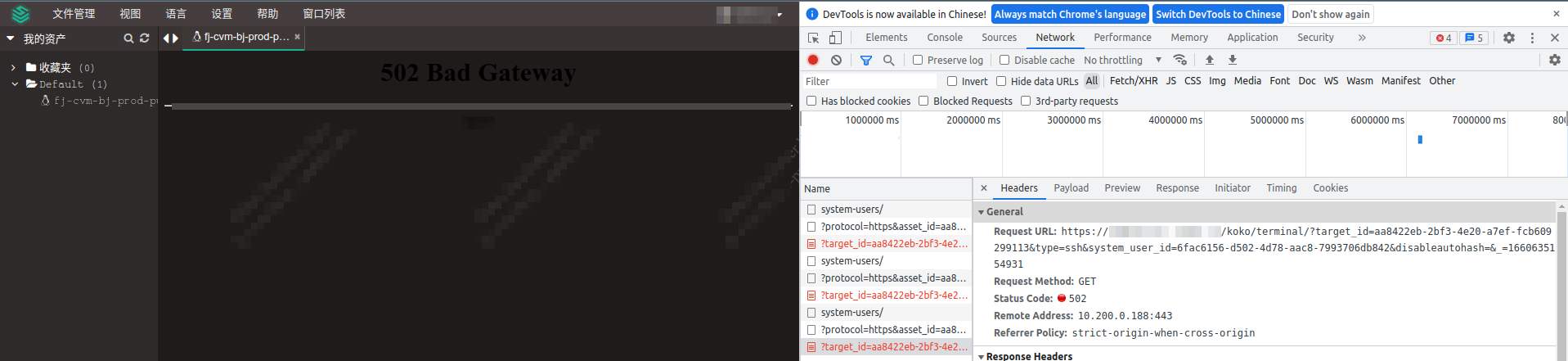Click the terminal horizontal scrollbar
1568x361 pixels.
coord(481,106)
